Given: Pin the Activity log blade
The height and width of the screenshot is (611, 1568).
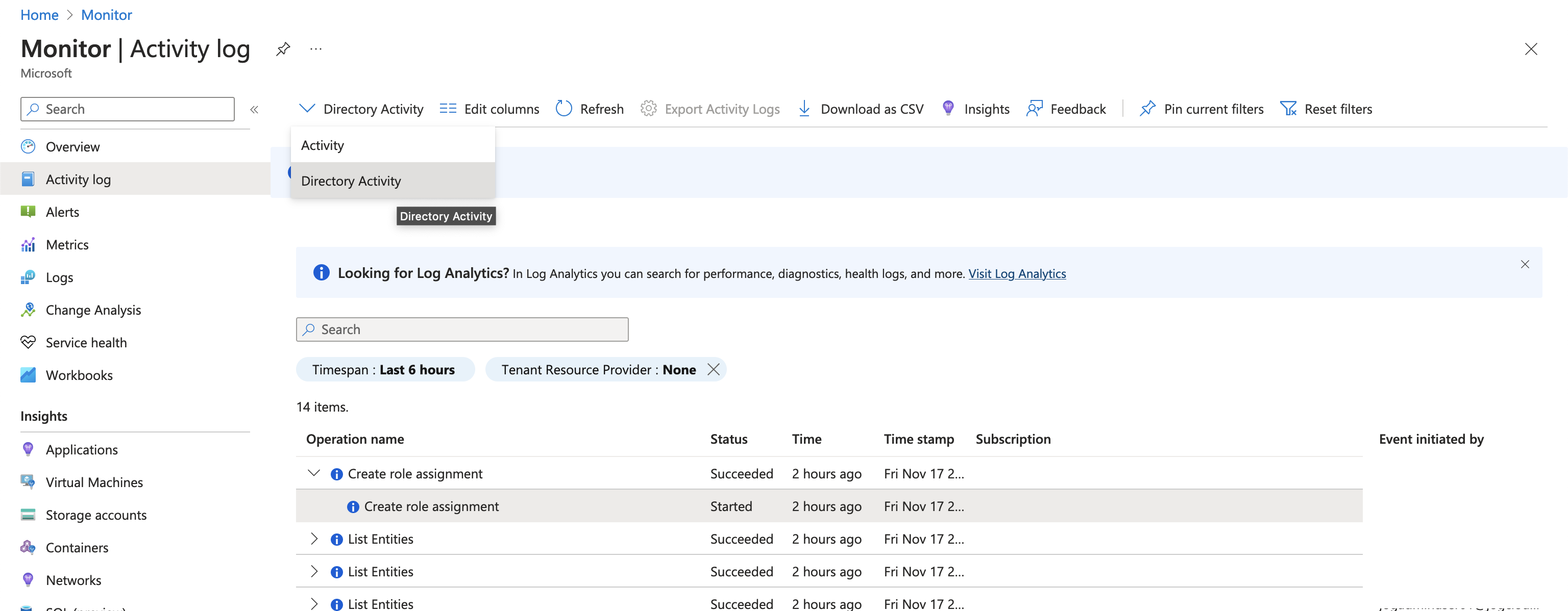Looking at the screenshot, I should (x=283, y=48).
